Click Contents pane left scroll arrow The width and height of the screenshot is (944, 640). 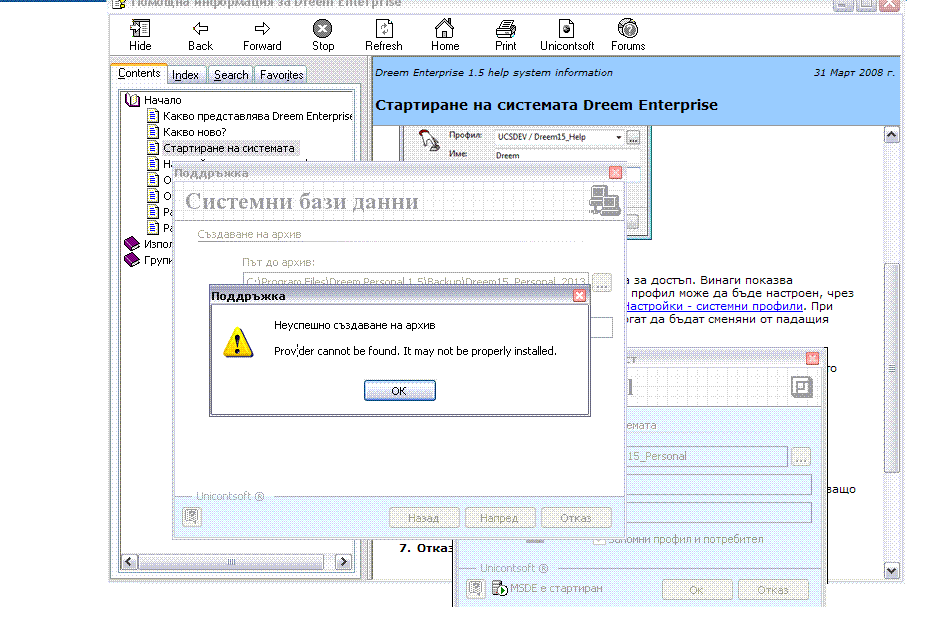coord(128,562)
